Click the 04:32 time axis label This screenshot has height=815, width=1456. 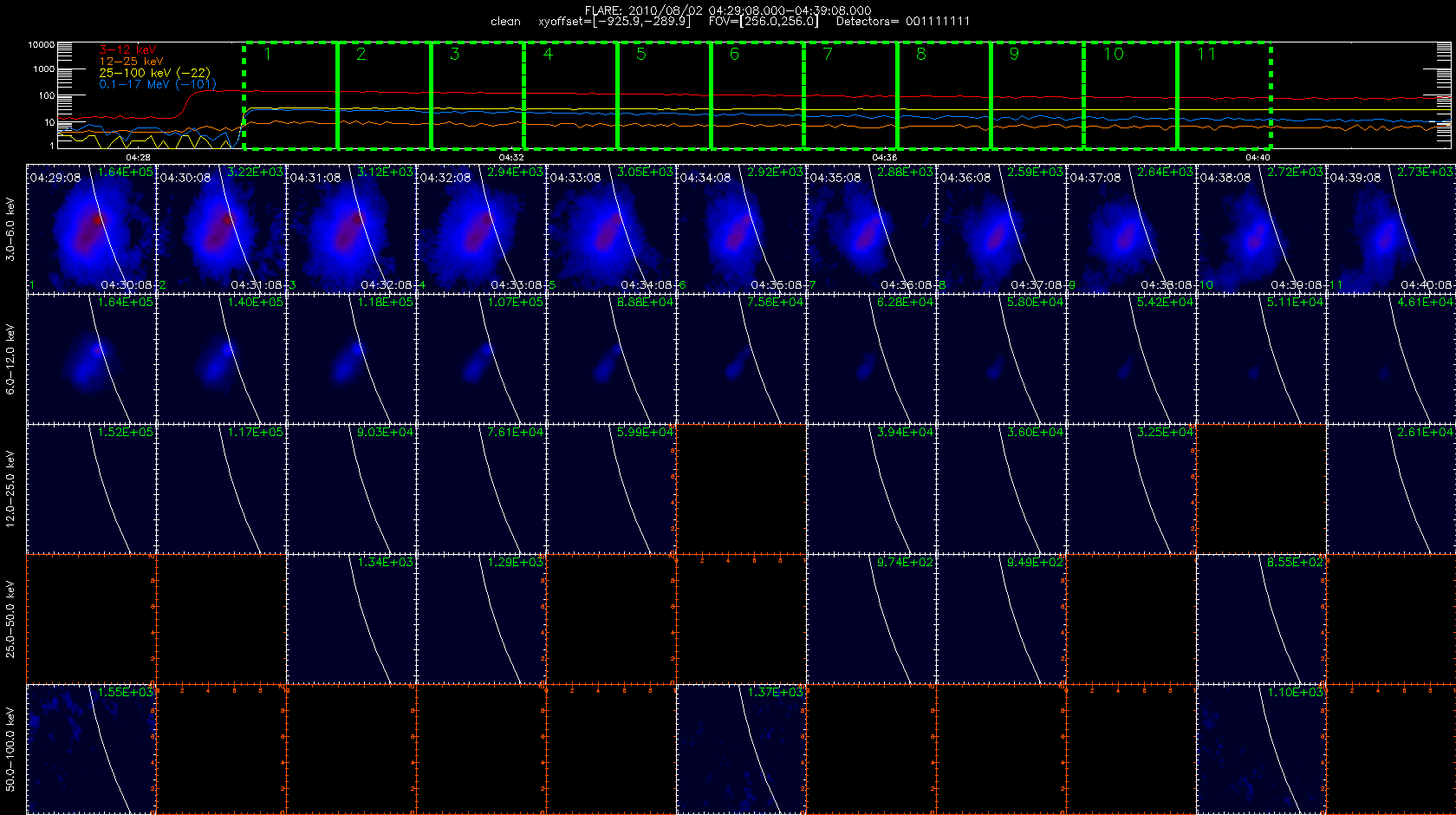(511, 157)
